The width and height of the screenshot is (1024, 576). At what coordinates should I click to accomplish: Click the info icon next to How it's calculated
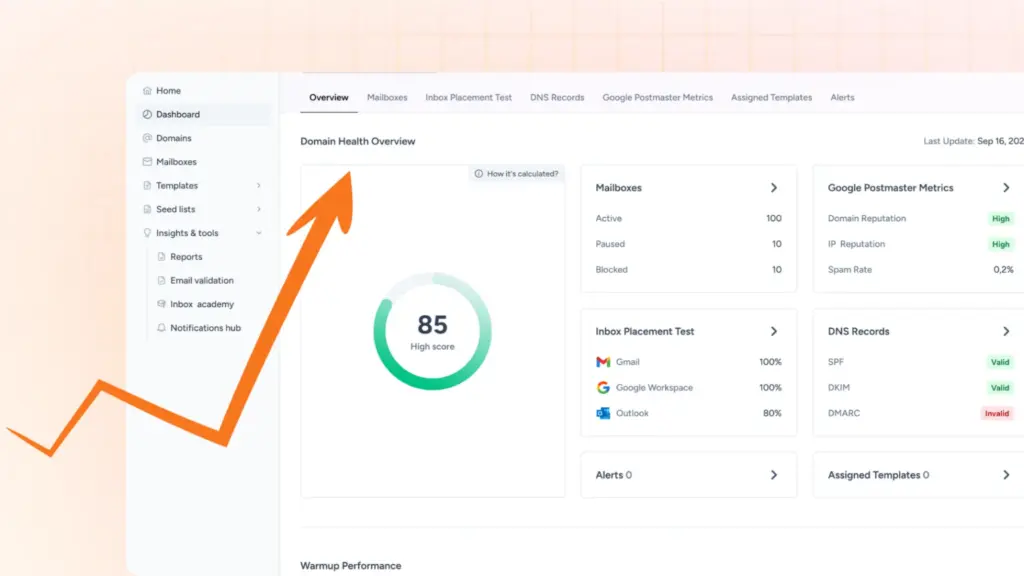click(x=478, y=172)
